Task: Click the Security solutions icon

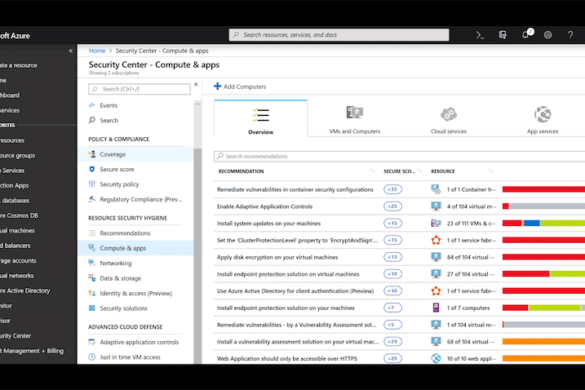Action: point(92,308)
